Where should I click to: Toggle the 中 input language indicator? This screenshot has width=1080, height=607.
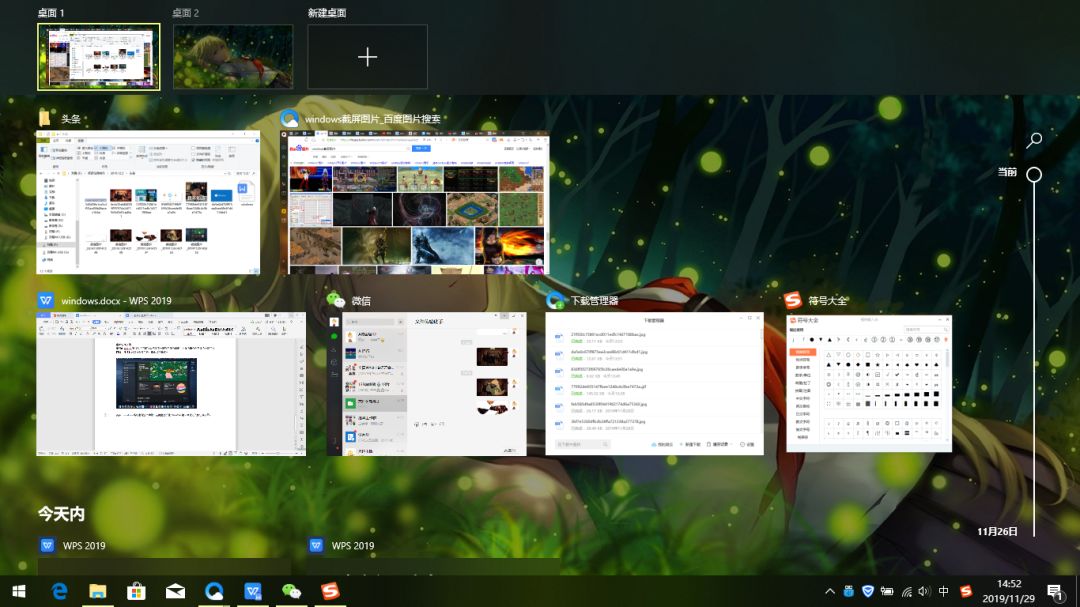click(x=944, y=591)
